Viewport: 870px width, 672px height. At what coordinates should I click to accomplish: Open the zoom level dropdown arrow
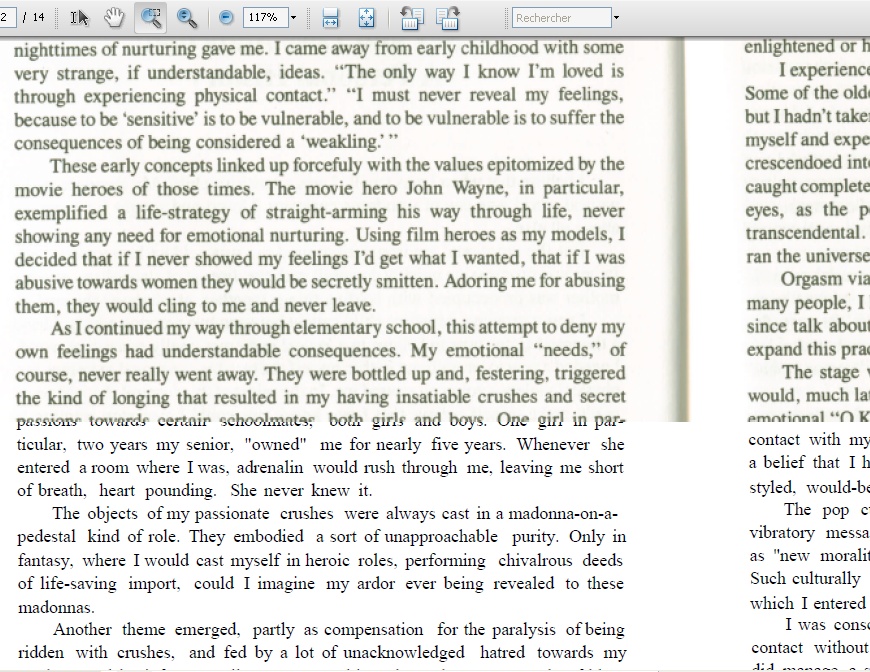point(293,18)
